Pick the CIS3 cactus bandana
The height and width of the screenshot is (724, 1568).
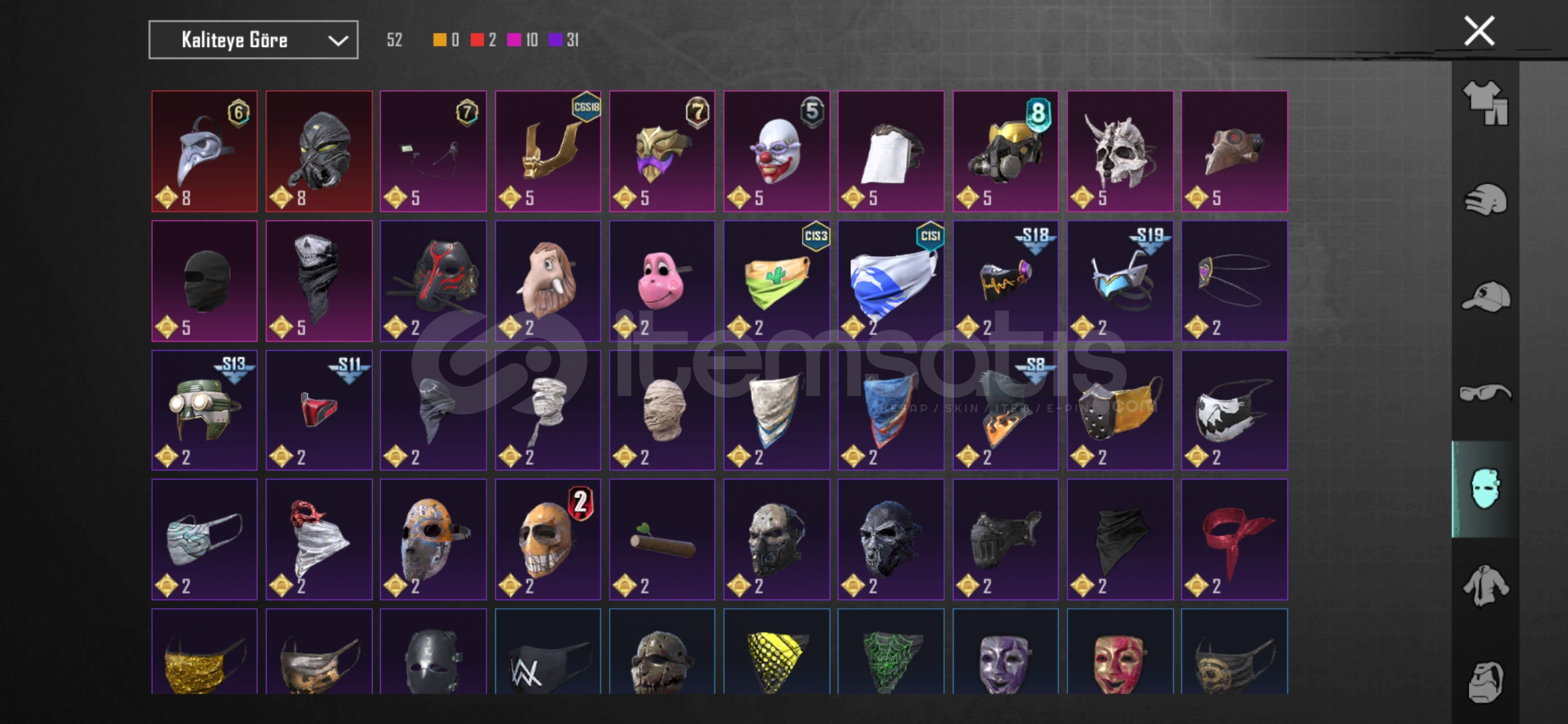pos(777,281)
